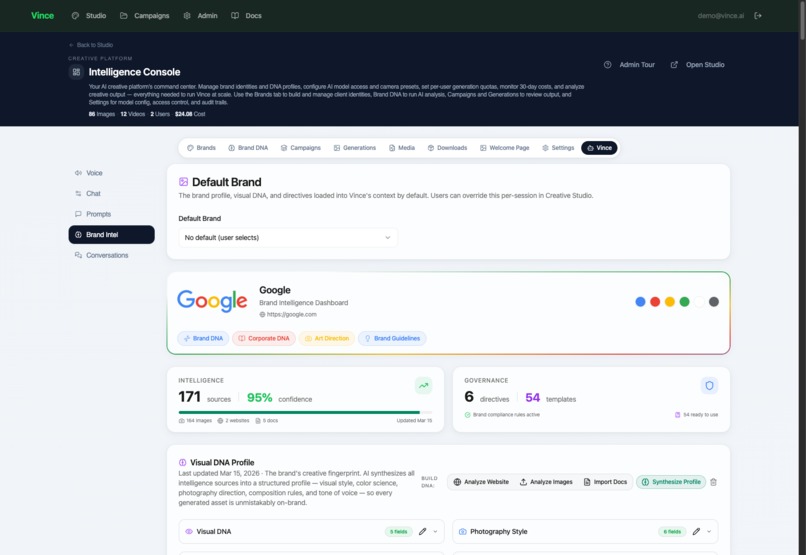806x555 pixels.
Task: Open the Settings tab
Action: 558,148
